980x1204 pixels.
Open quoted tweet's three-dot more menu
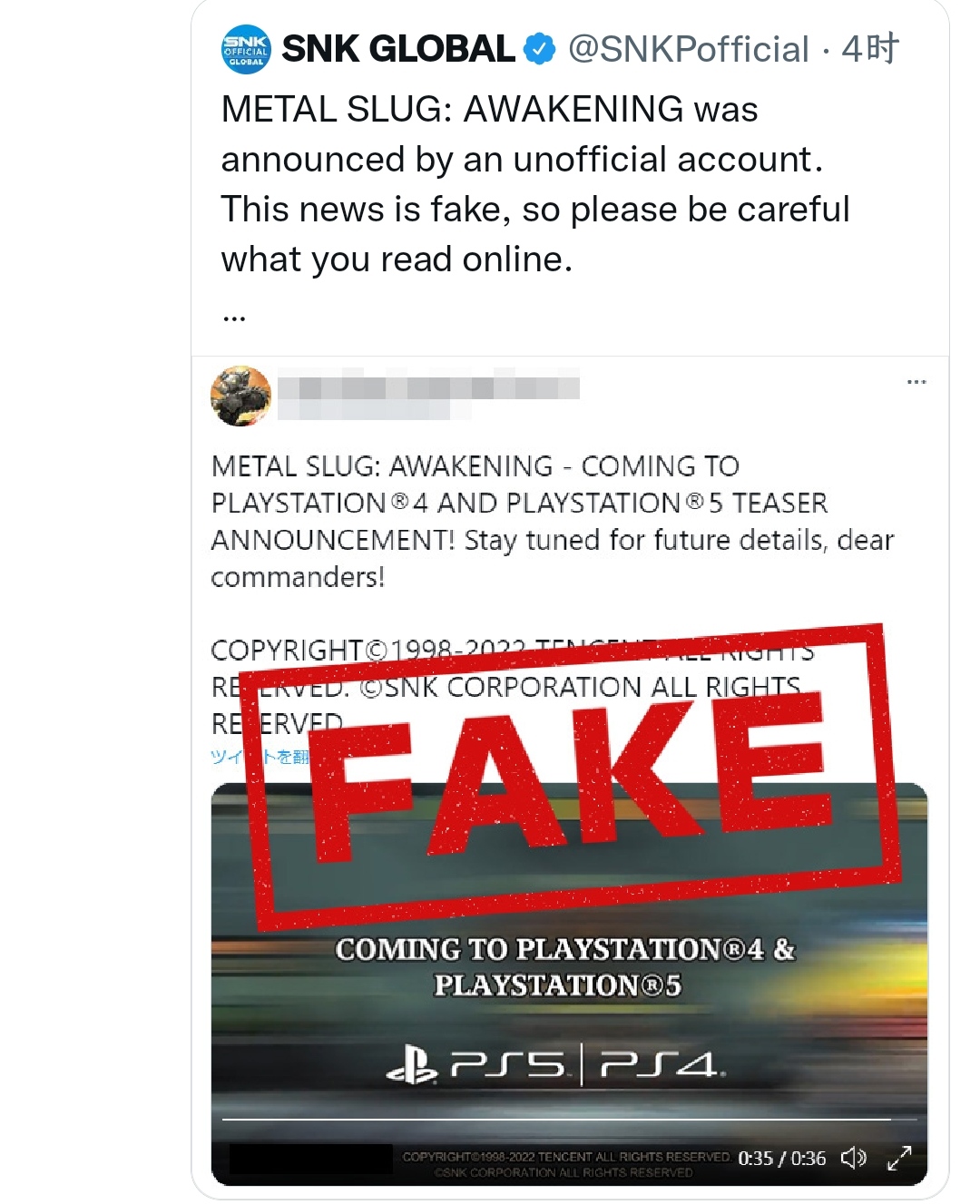[x=916, y=382]
